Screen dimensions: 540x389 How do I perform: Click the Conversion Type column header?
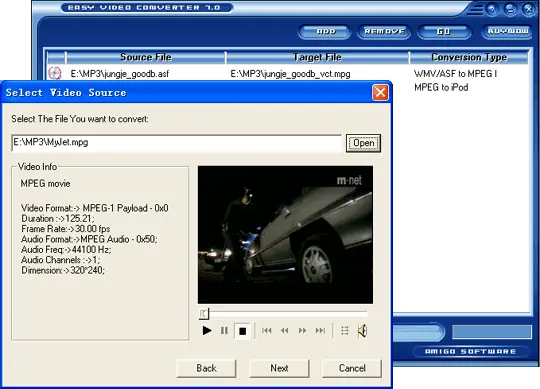tap(469, 57)
